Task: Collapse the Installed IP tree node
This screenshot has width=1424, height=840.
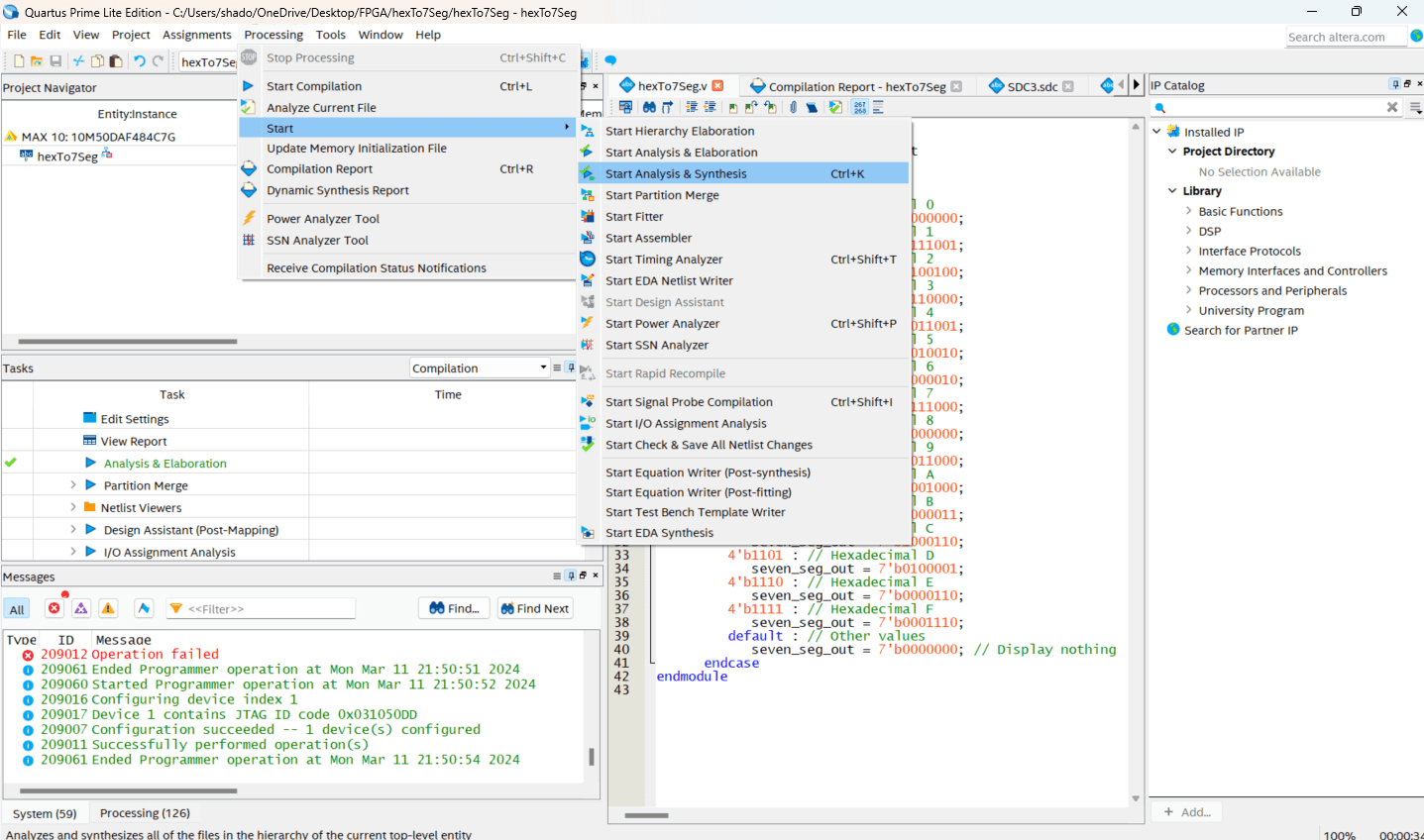Action: click(x=1156, y=132)
